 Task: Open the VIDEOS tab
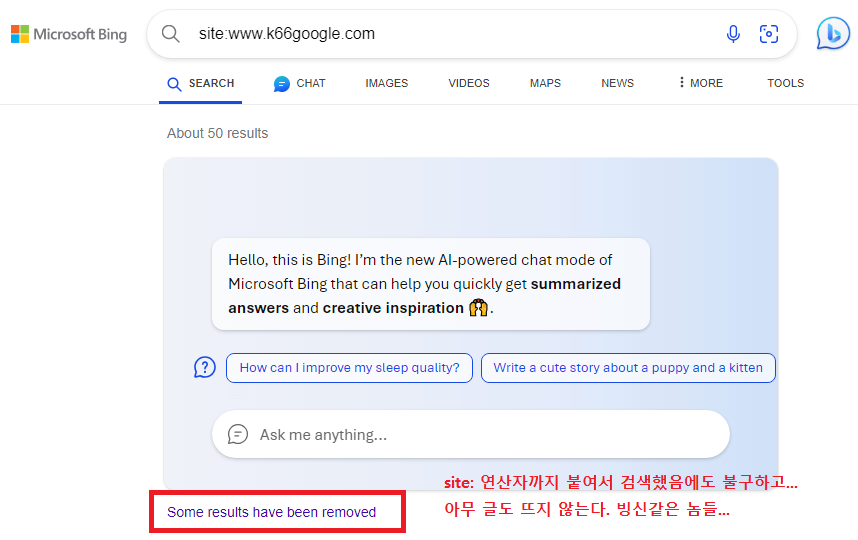click(x=469, y=83)
